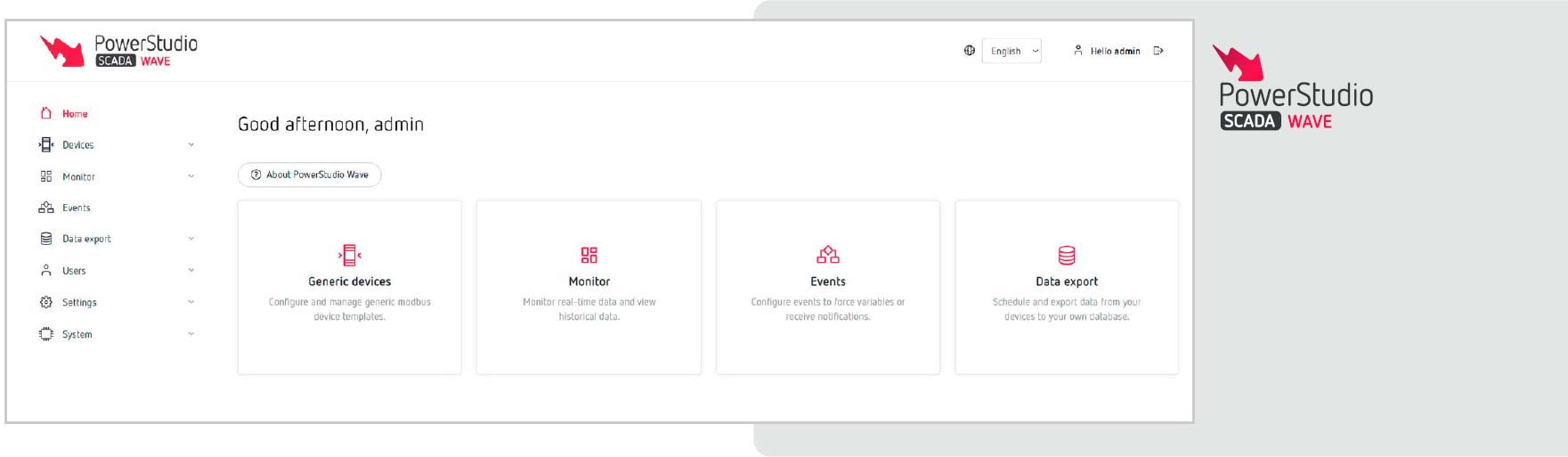Expand the Settings submenu chevron
Image resolution: width=1568 pixels, height=457 pixels.
point(191,302)
